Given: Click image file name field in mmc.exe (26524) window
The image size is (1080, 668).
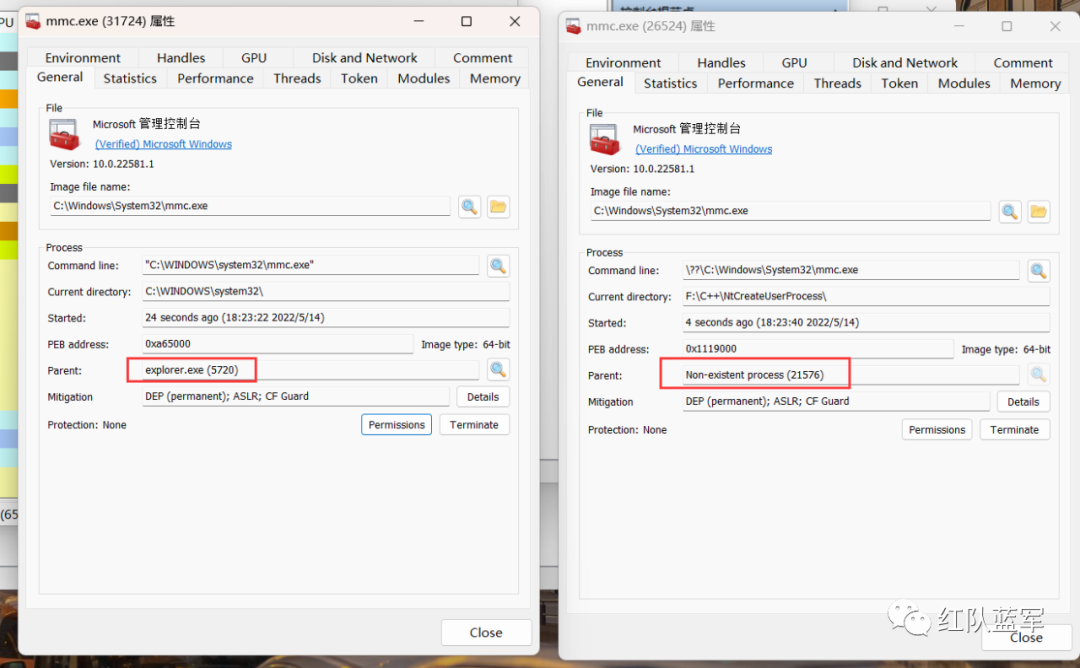Looking at the screenshot, I should [x=790, y=211].
